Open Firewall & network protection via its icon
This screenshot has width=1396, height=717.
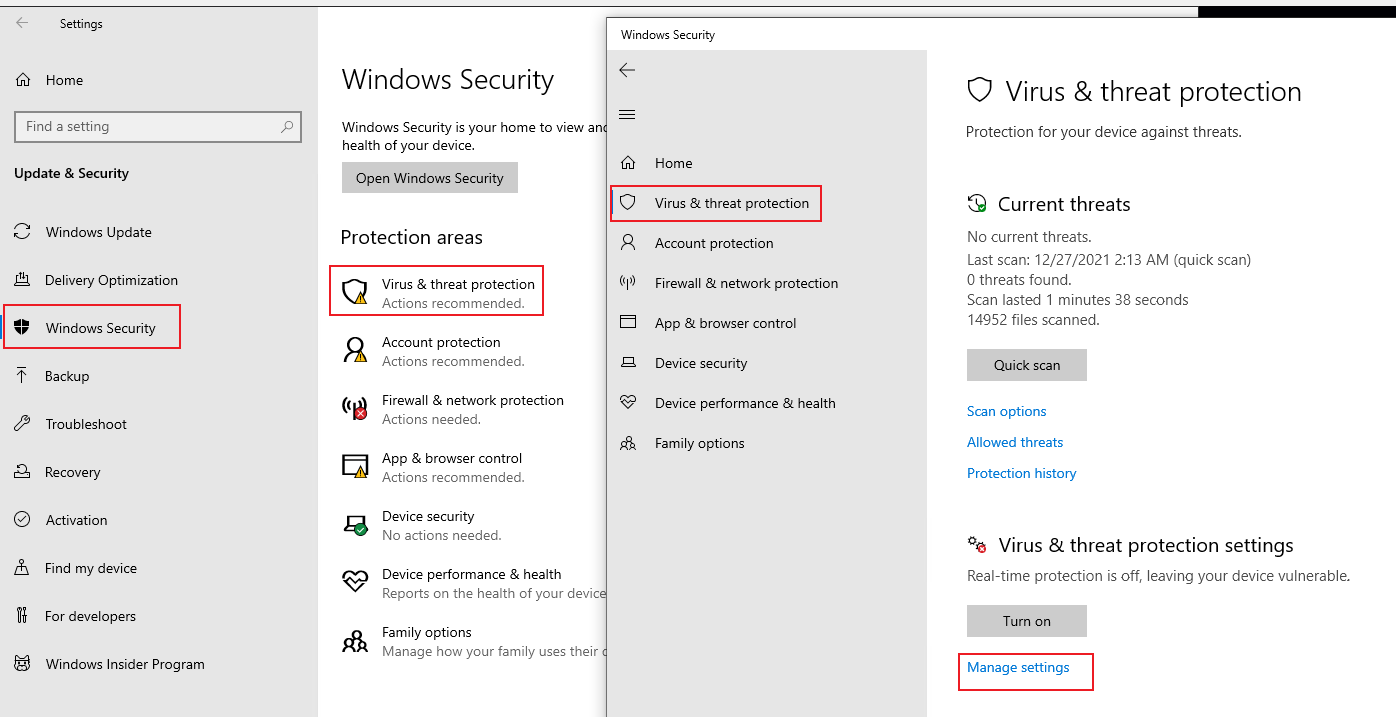click(x=627, y=283)
